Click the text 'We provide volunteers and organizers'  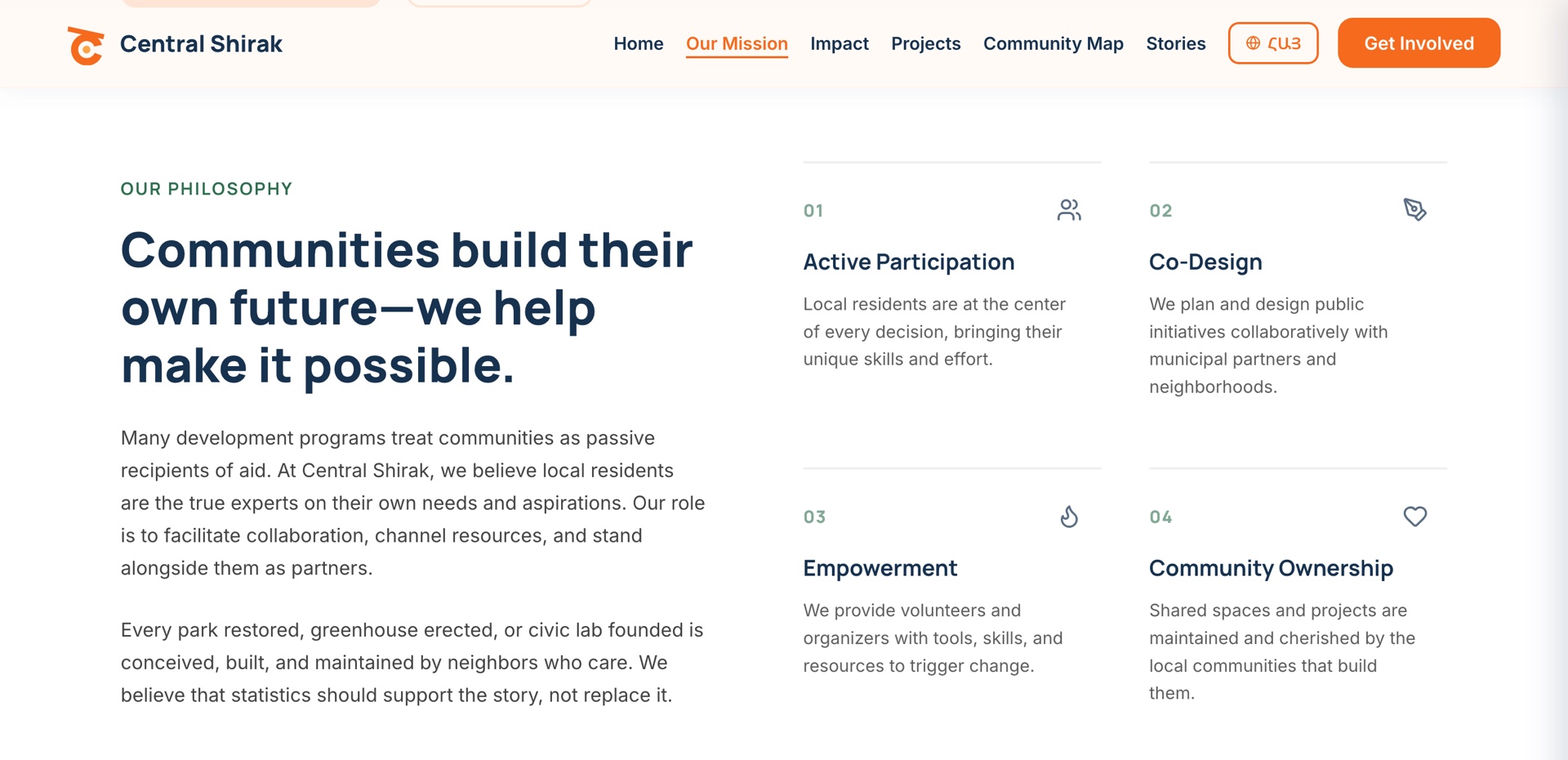(x=933, y=638)
